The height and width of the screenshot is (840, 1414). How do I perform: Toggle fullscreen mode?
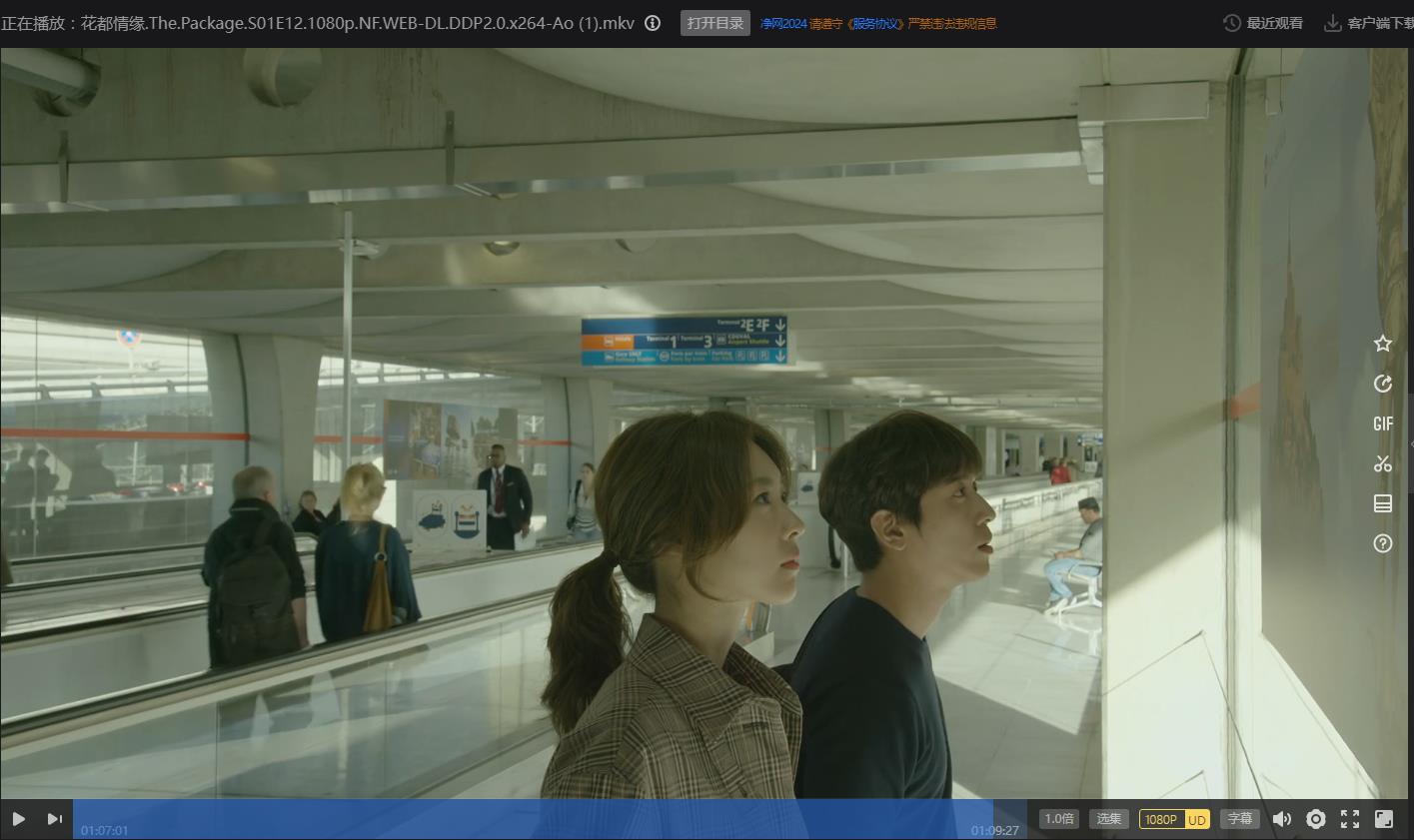coord(1350,819)
